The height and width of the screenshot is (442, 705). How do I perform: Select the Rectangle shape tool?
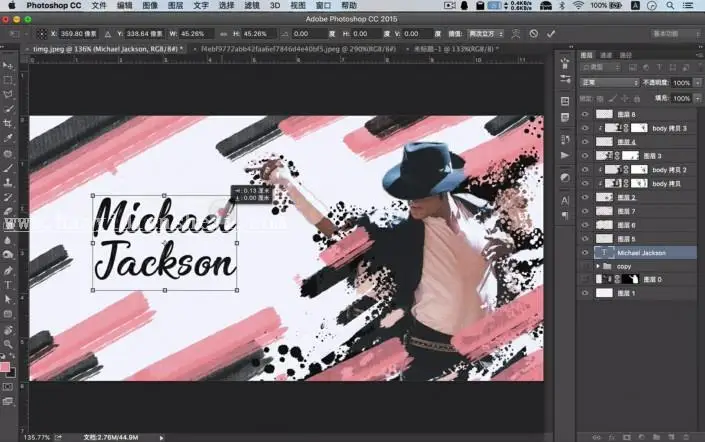coord(8,314)
